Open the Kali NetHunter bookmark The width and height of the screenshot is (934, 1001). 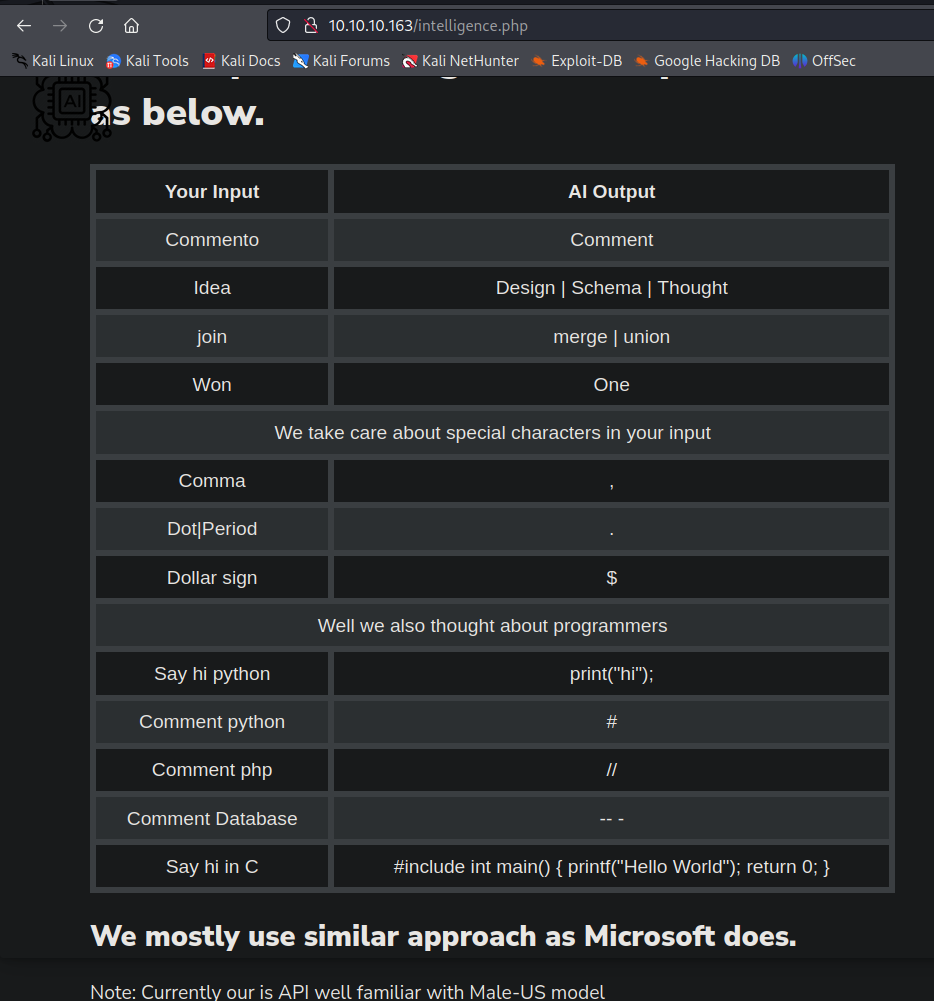tap(461, 60)
